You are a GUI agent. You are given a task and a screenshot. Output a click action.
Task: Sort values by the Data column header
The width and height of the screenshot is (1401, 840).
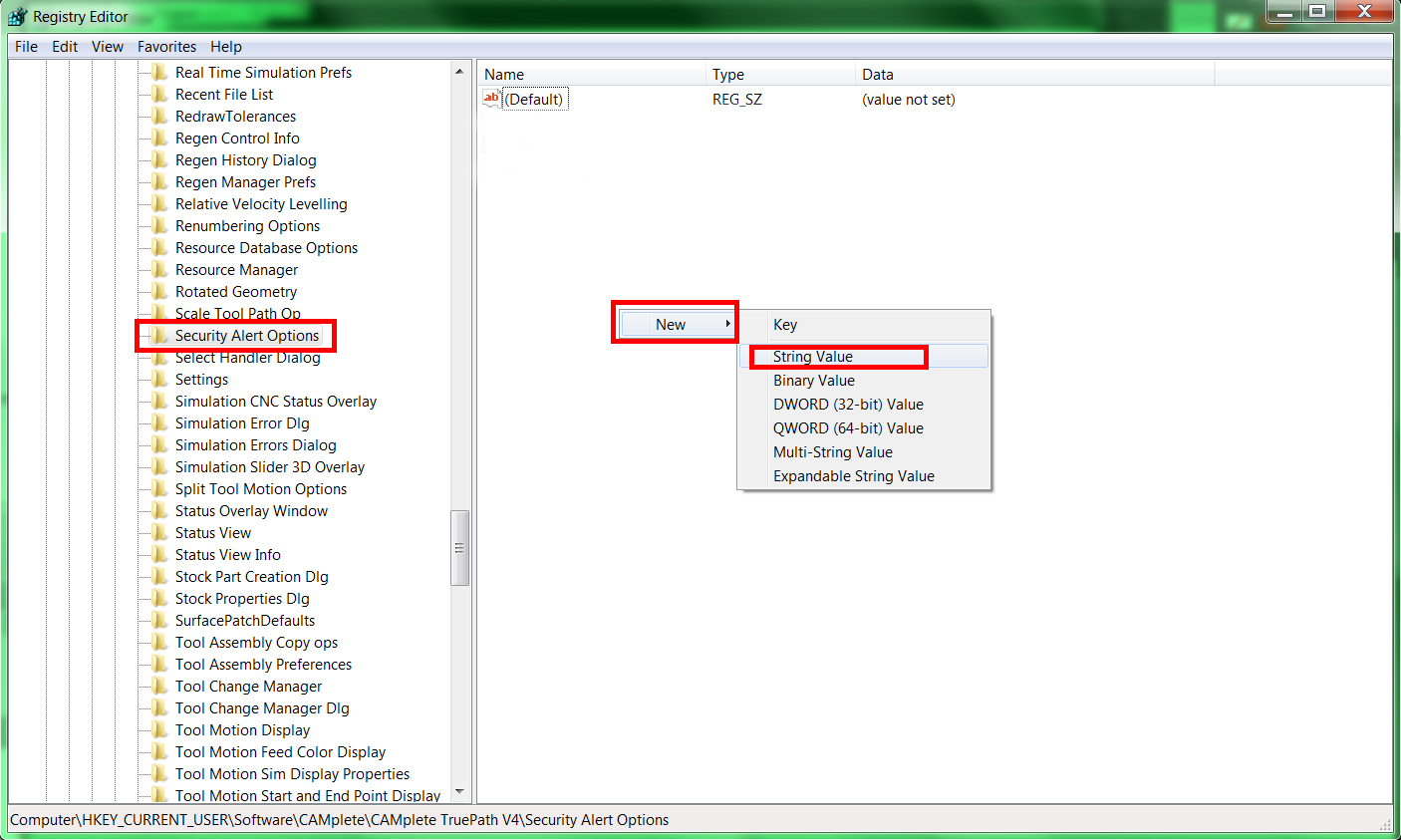(1035, 74)
